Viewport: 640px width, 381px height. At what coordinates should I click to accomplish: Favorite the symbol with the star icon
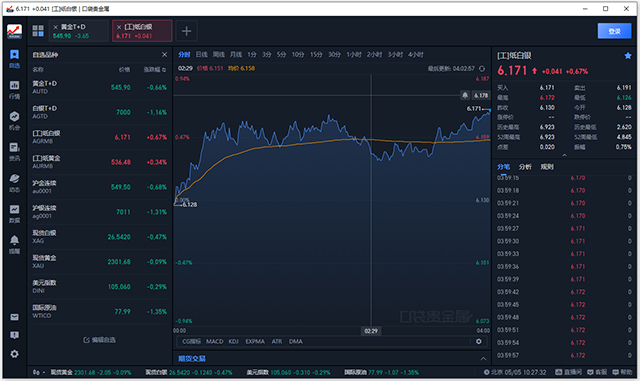tap(628, 56)
